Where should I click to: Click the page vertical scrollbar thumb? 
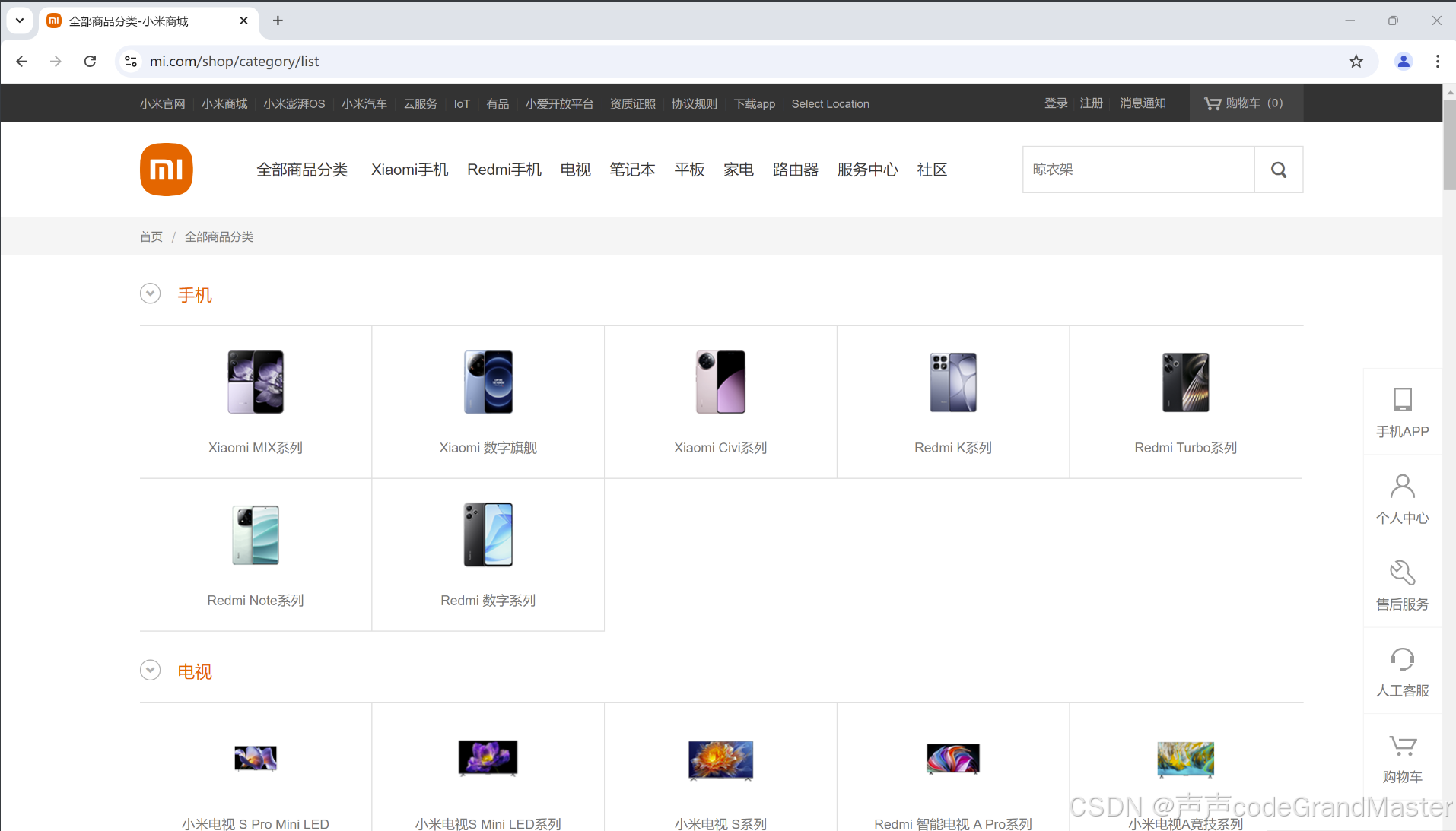coord(1449,145)
